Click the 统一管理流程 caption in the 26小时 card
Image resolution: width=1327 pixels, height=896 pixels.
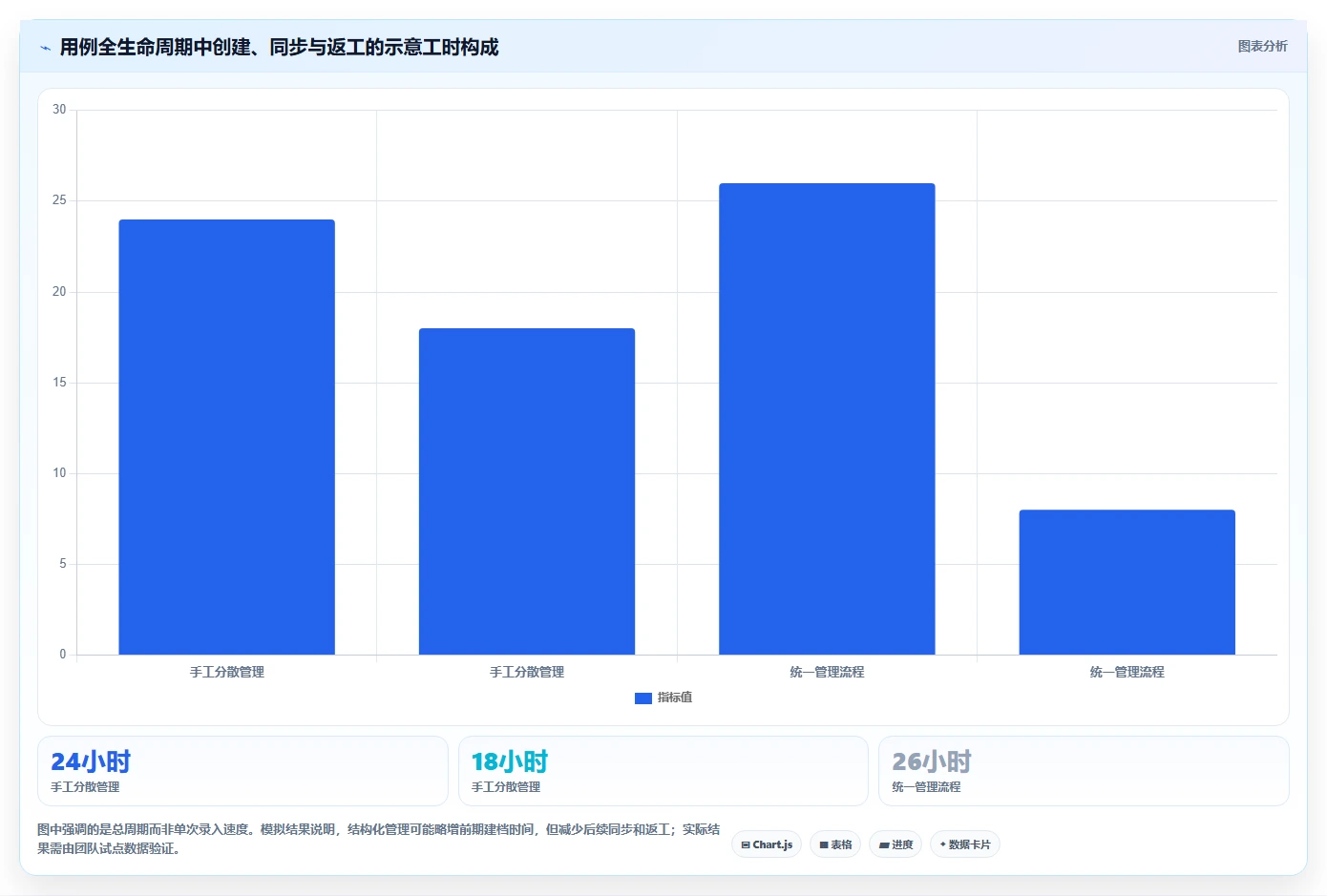pyautogui.click(x=926, y=787)
